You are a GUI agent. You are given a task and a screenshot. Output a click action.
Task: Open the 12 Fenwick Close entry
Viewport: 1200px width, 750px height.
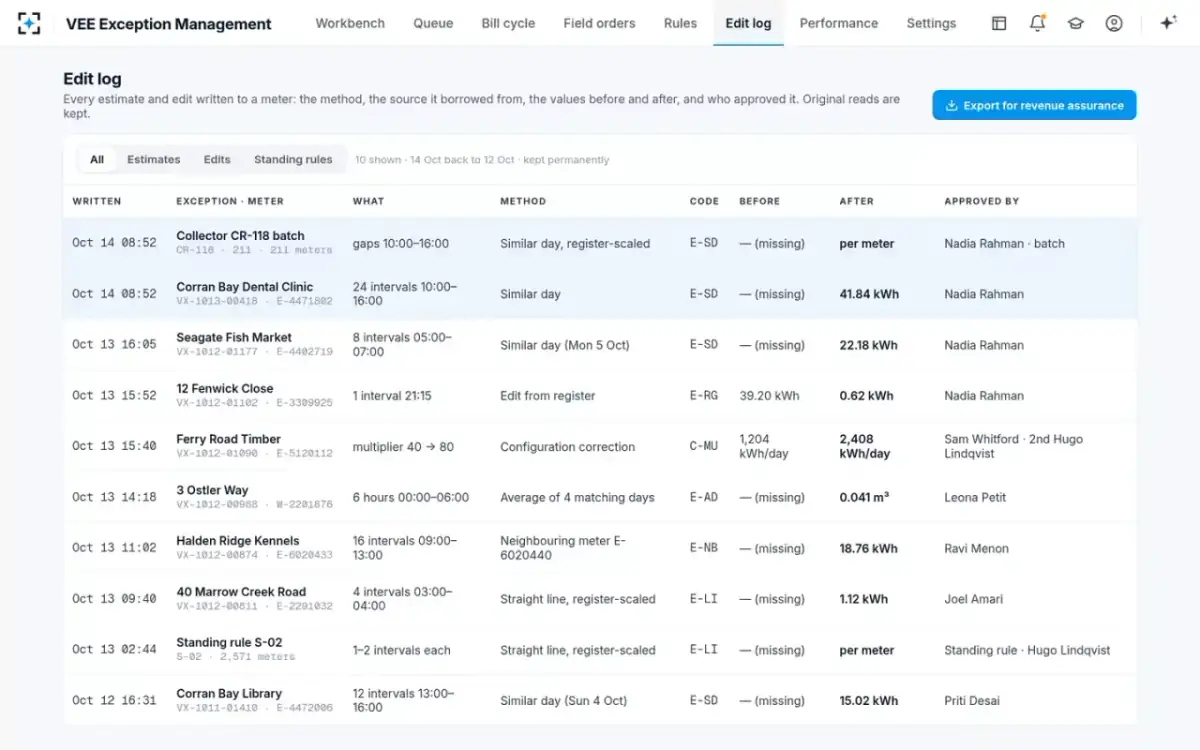coord(600,395)
